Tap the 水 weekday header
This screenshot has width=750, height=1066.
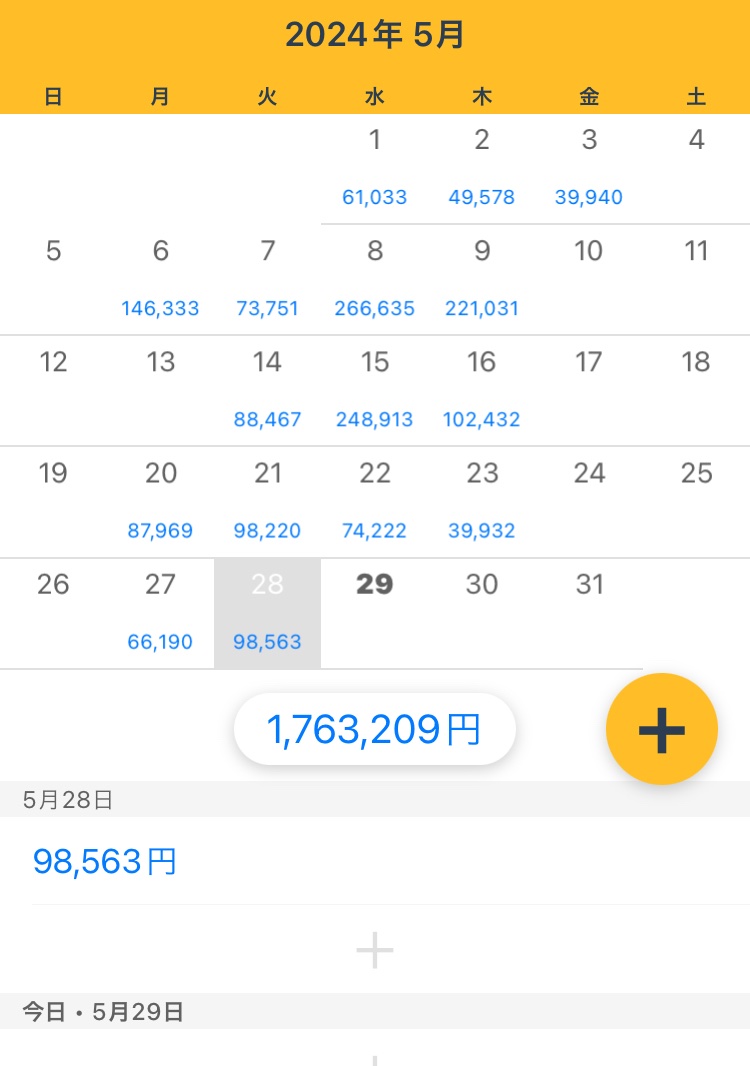(x=375, y=97)
